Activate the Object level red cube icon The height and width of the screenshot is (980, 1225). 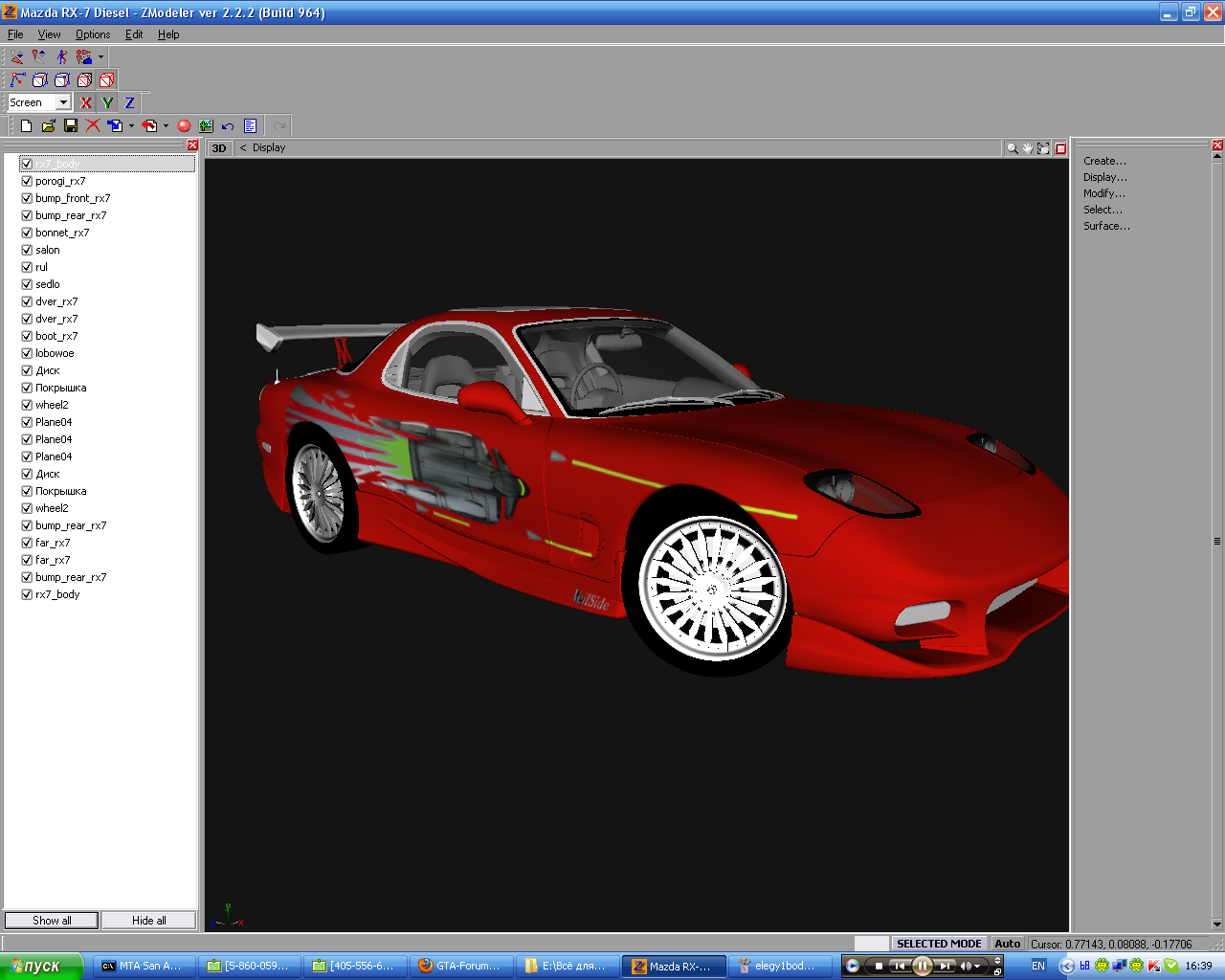pos(106,80)
